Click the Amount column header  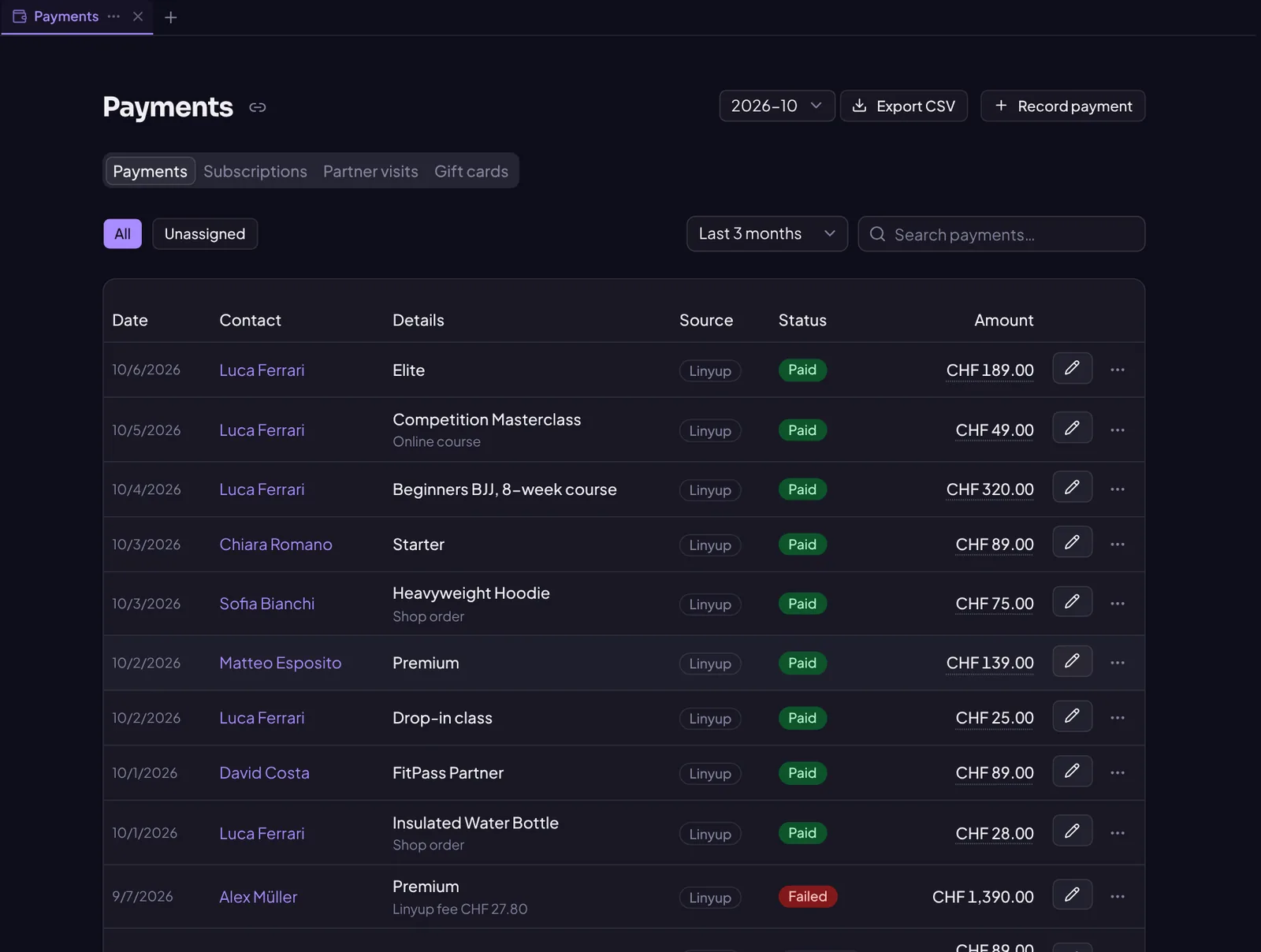(1004, 320)
